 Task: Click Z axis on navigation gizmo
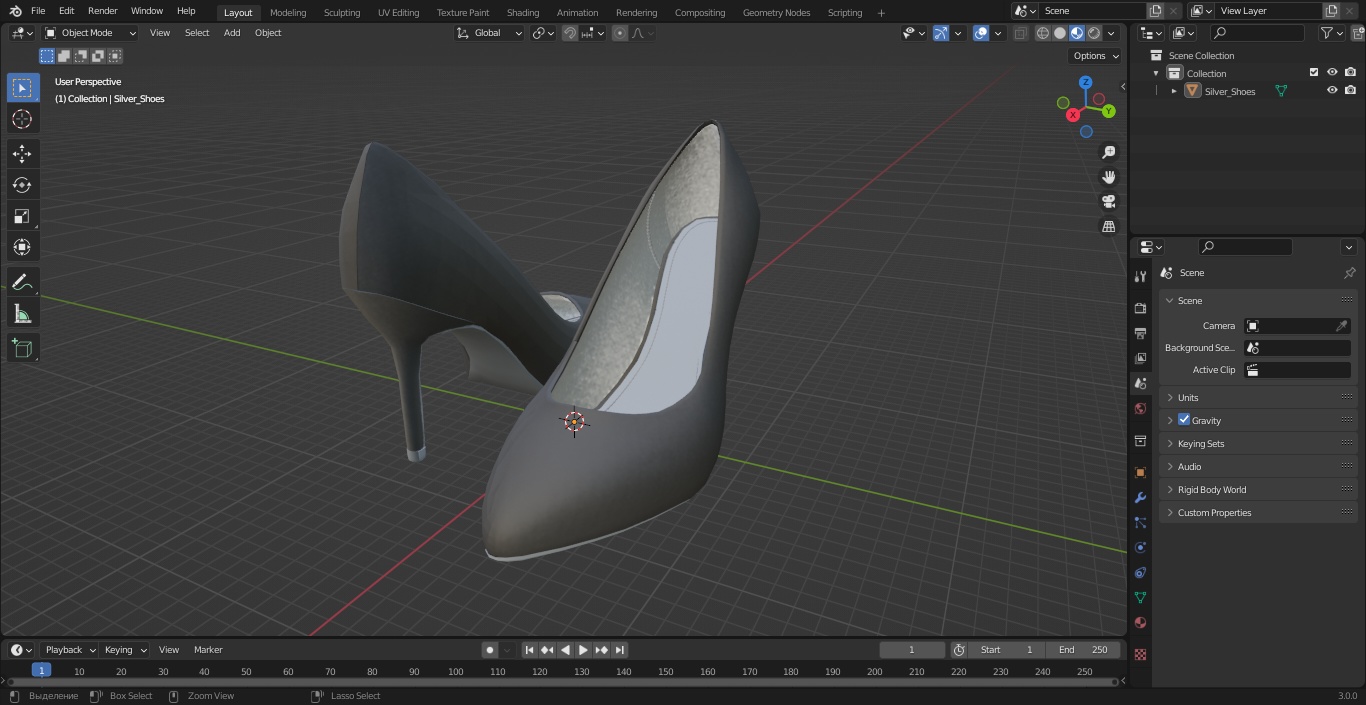pos(1086,82)
